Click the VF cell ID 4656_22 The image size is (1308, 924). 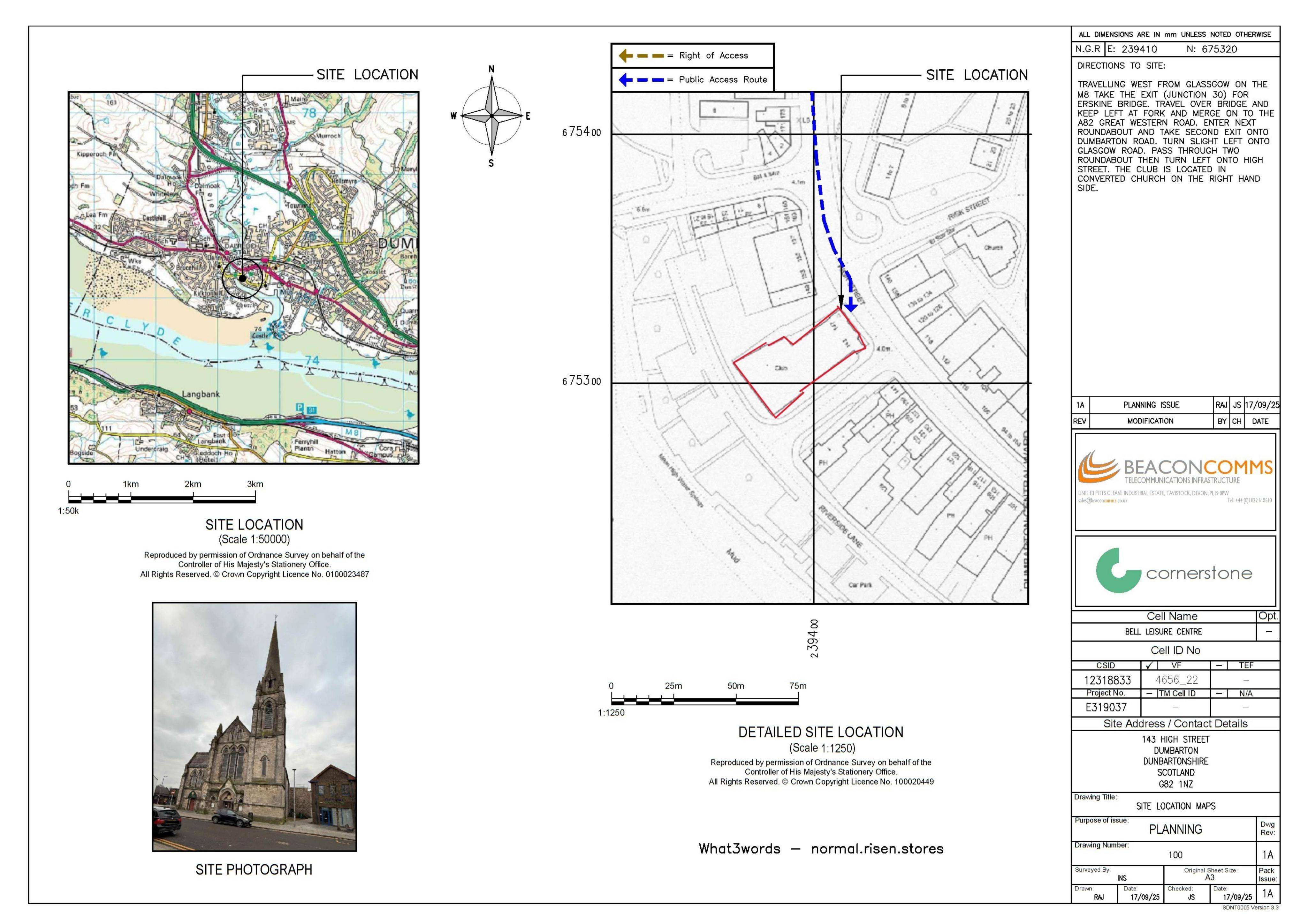1176,680
